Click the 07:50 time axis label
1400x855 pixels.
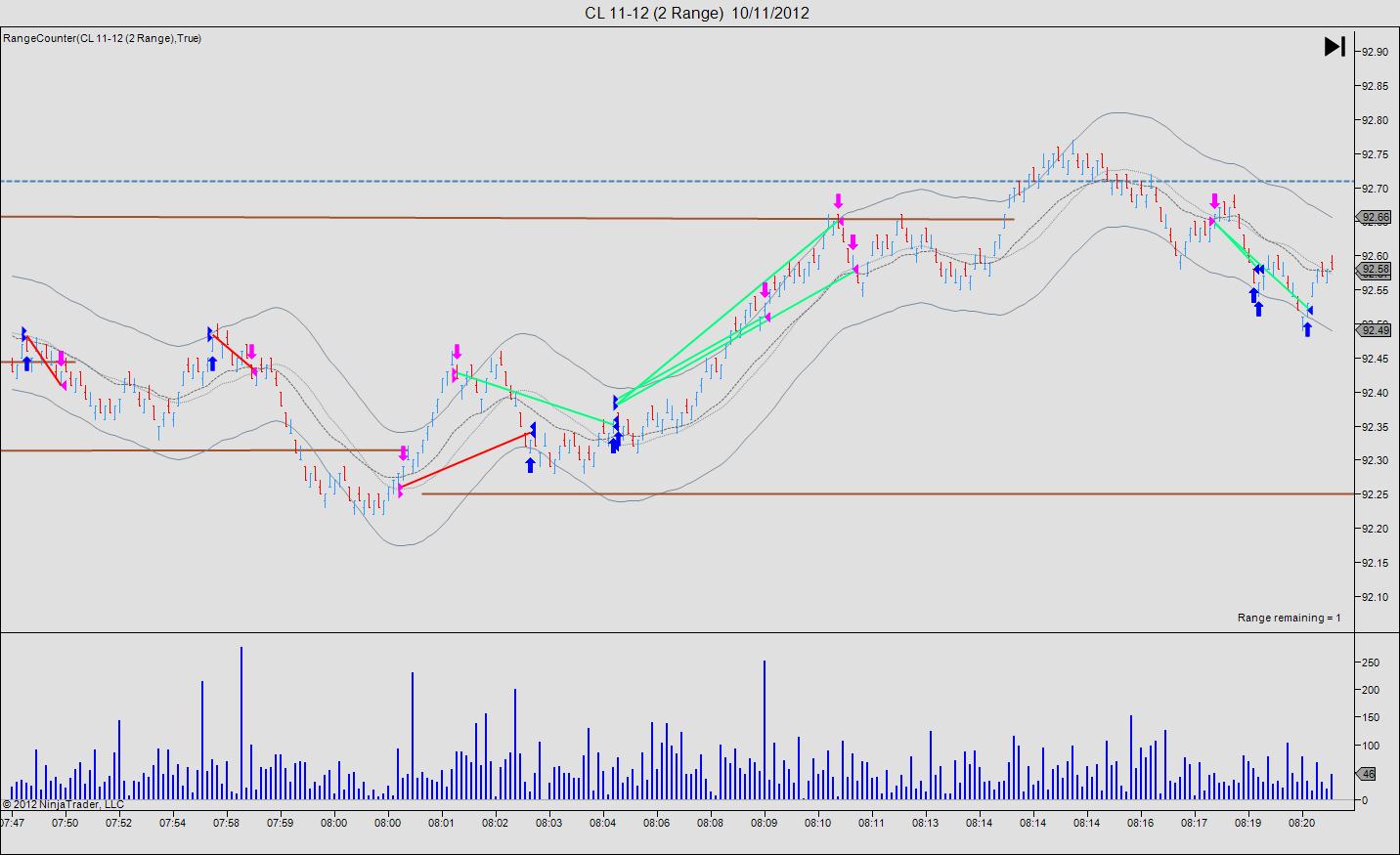pyautogui.click(x=66, y=823)
